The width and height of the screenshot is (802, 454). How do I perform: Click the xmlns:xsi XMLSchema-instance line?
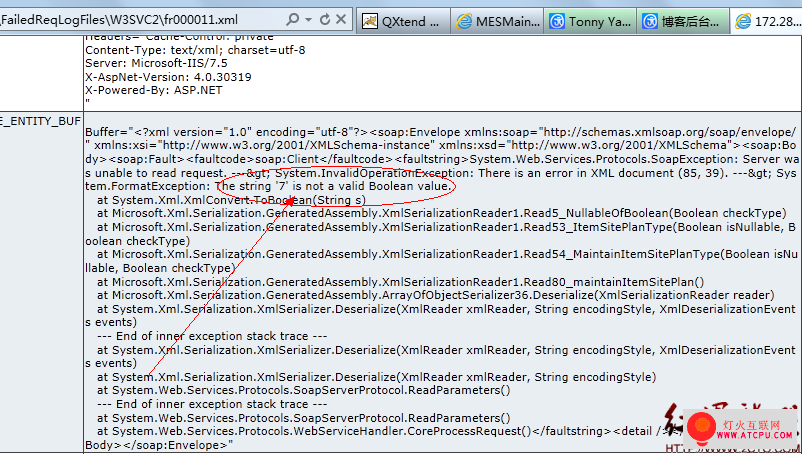441,145
